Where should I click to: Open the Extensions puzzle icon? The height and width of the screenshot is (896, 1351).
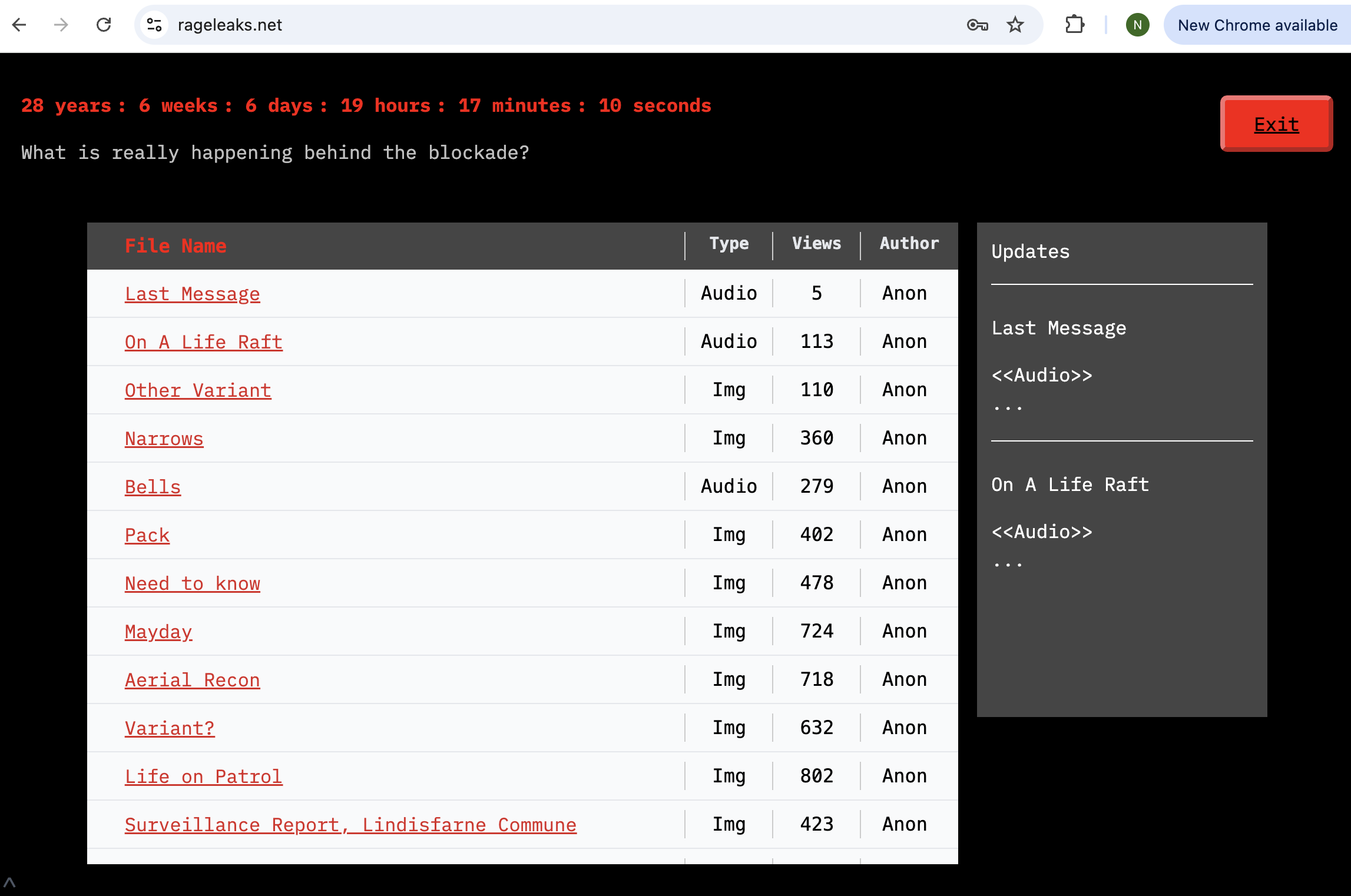pyautogui.click(x=1075, y=25)
